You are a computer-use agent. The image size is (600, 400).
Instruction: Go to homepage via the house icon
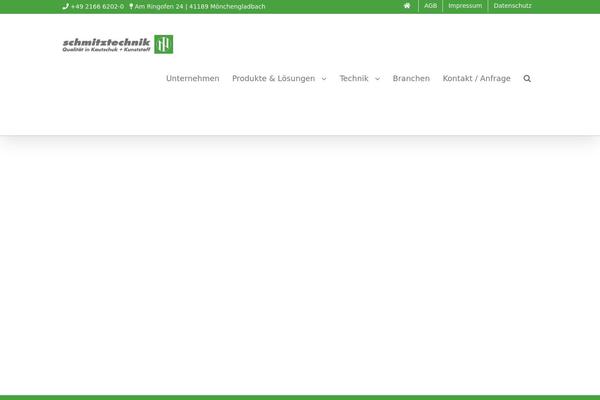click(x=407, y=6)
